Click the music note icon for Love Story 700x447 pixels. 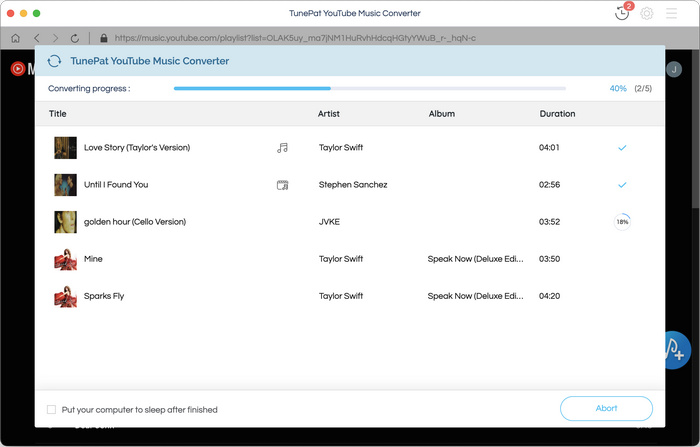282,148
